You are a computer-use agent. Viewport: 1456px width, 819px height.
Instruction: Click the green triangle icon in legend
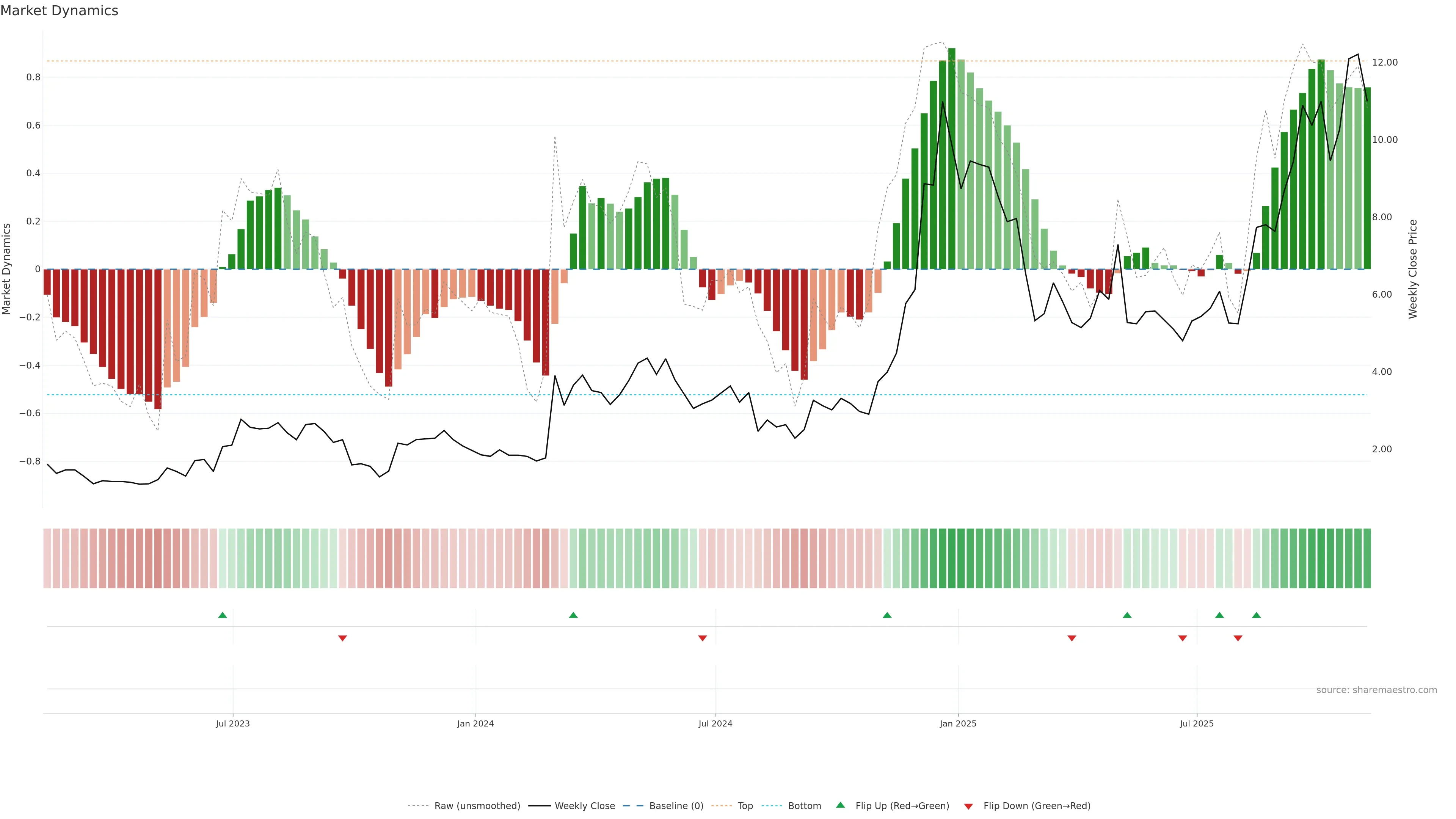(x=841, y=805)
